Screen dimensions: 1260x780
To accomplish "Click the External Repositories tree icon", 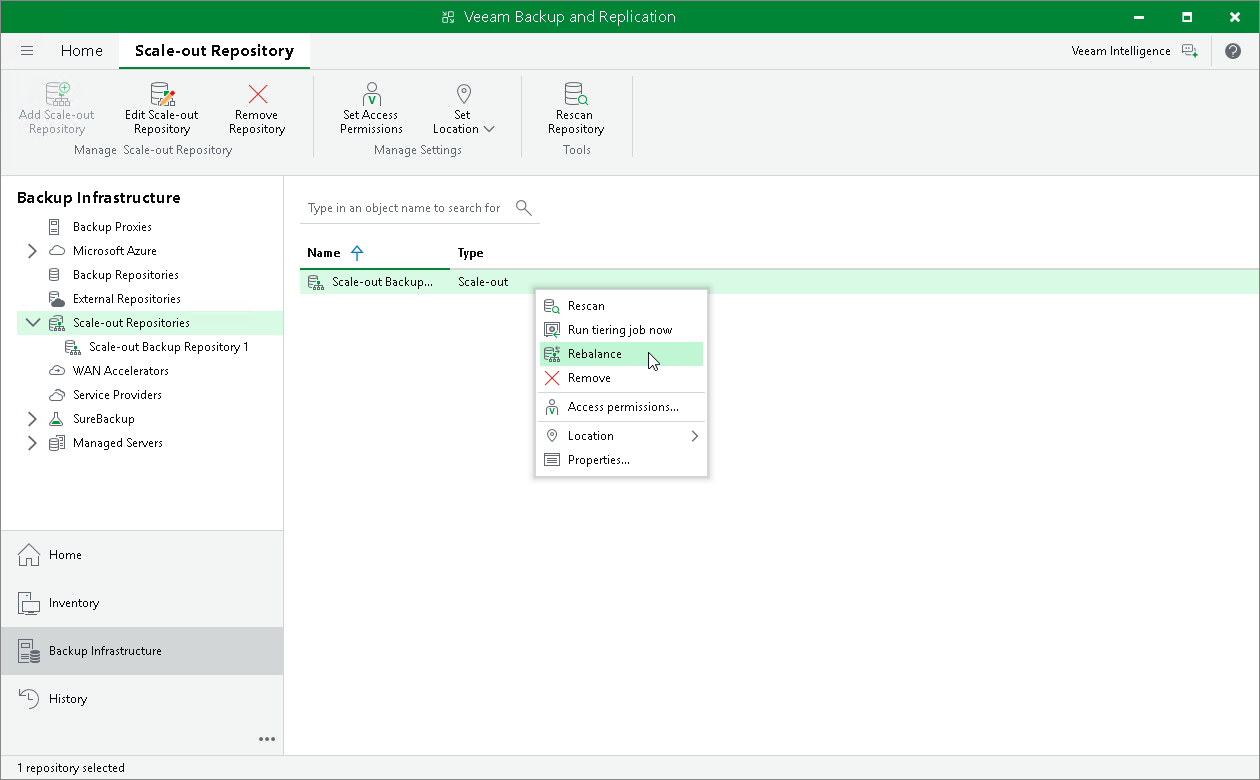I will coord(56,299).
